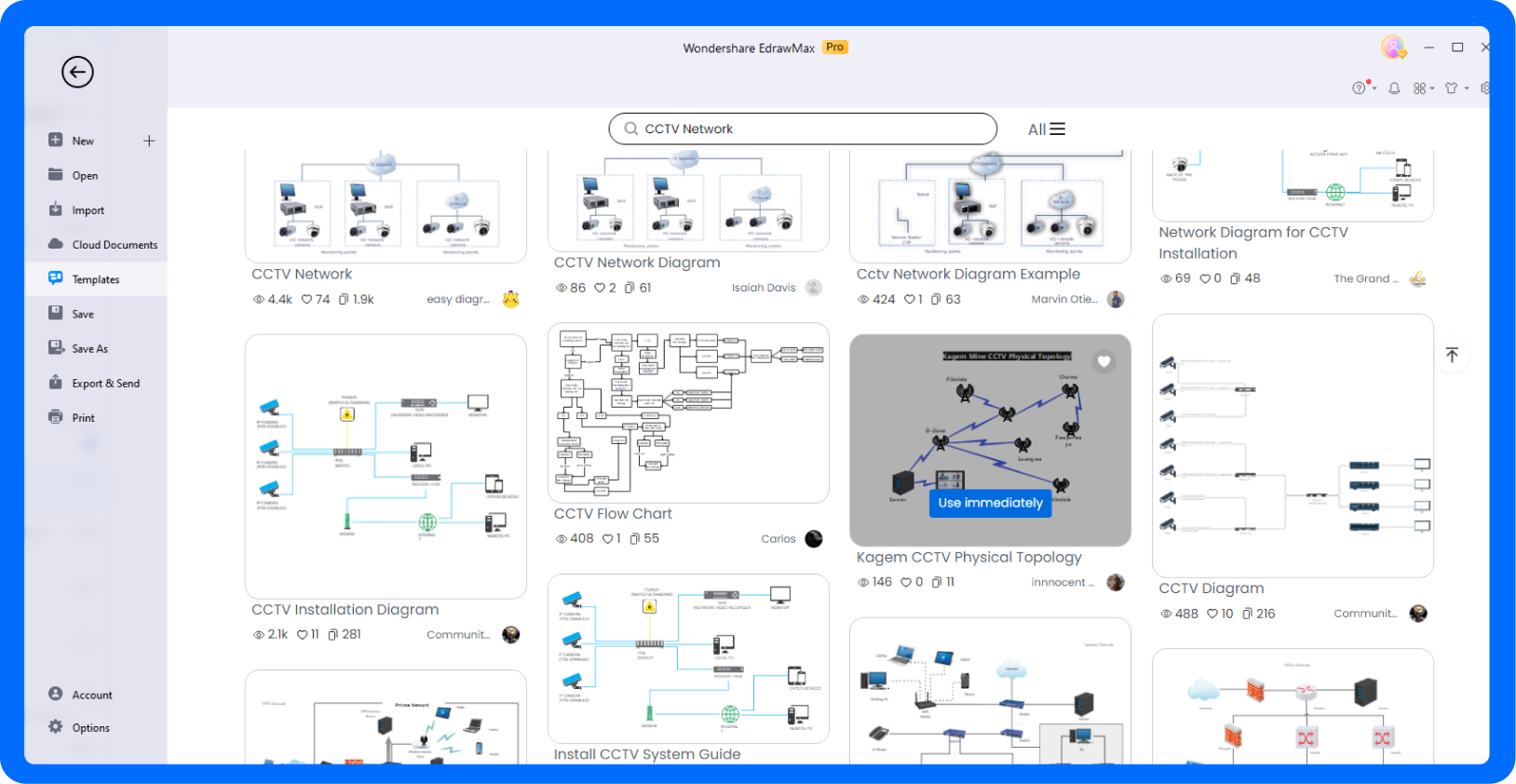Click the Open folder icon

(56, 174)
